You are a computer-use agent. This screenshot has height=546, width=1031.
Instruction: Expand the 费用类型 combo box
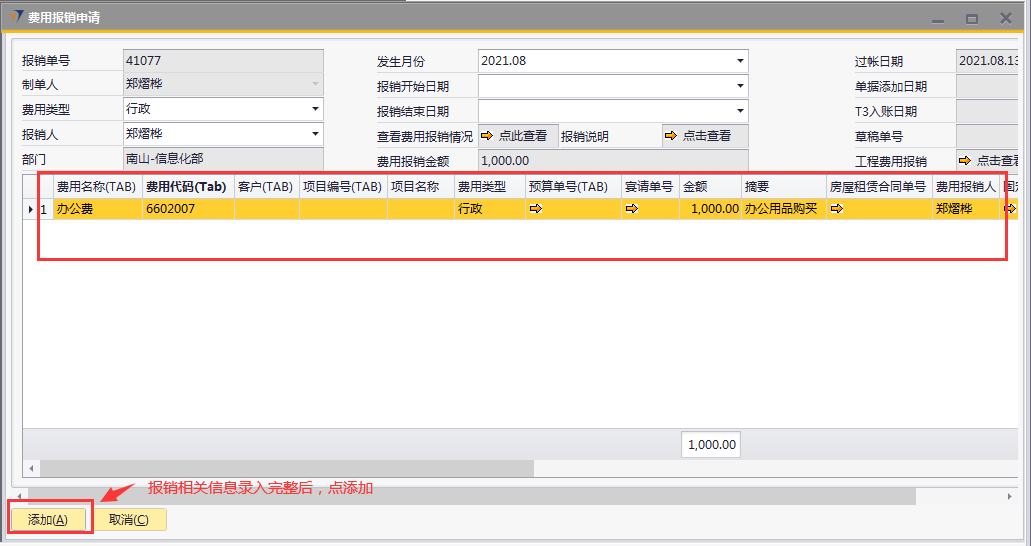[315, 108]
